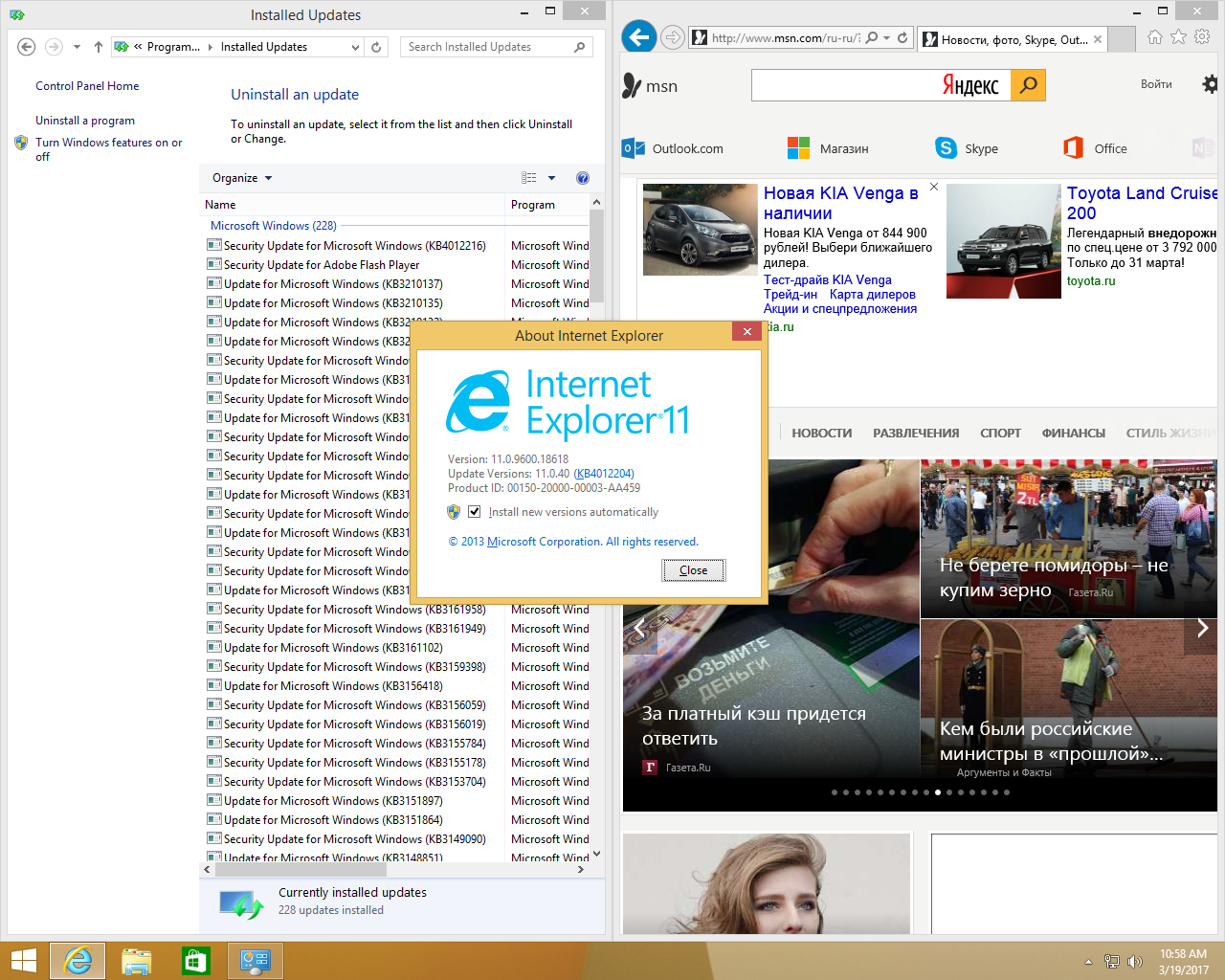Screen dimensions: 1225x980
Task: Expand the Installed Updates address history dropdown
Action: click(355, 47)
